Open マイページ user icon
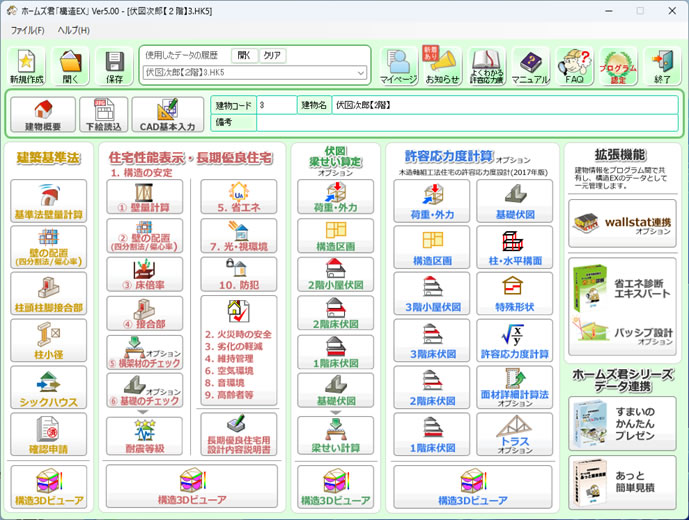Viewport: 689px width, 520px height. tap(399, 66)
